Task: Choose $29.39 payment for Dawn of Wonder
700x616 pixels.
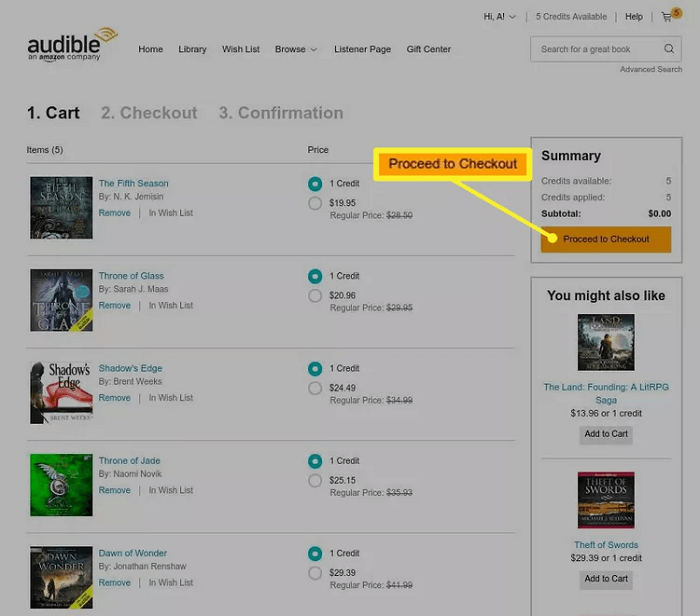Action: pyautogui.click(x=315, y=573)
